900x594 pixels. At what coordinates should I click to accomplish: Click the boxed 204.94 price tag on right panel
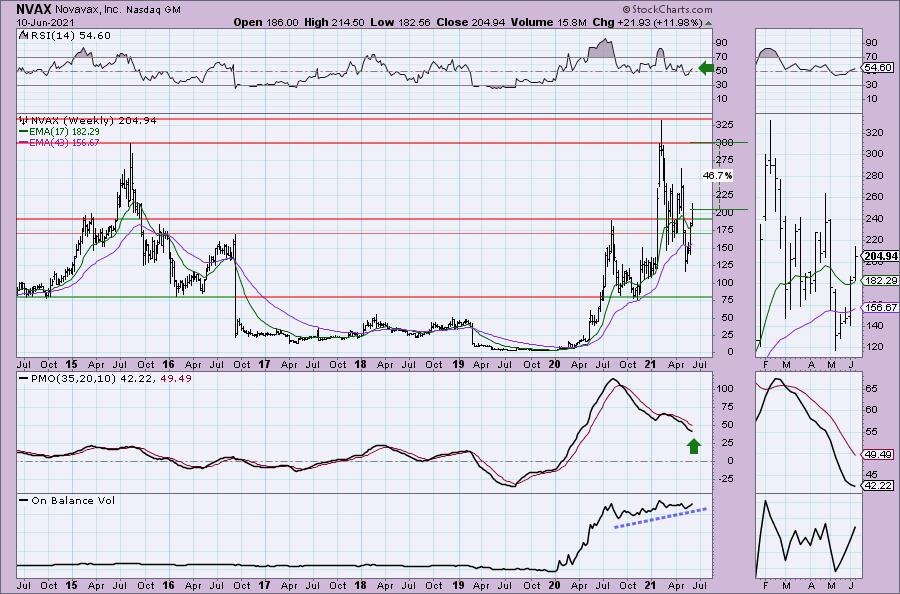(x=880, y=256)
